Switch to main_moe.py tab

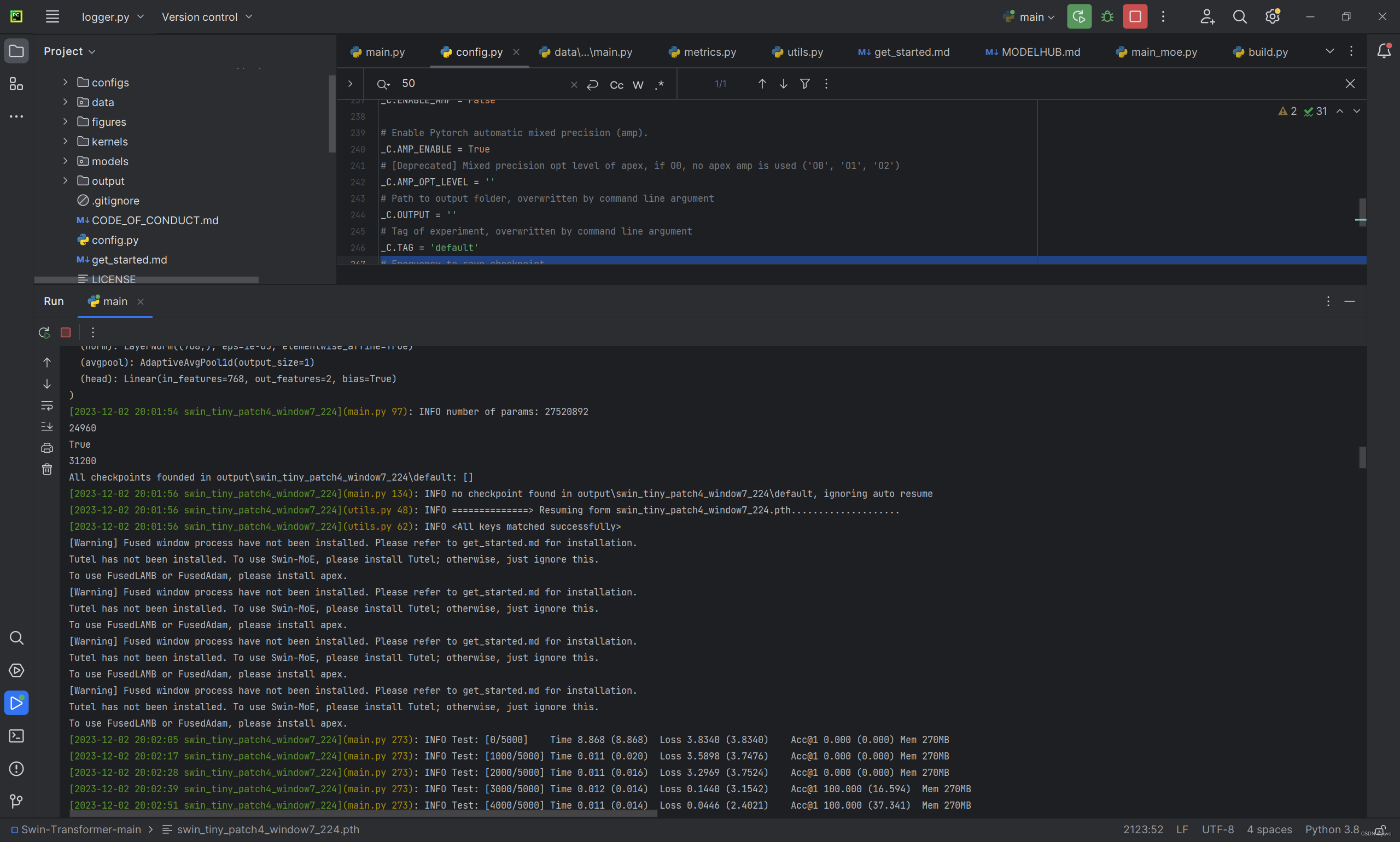tap(1157, 51)
